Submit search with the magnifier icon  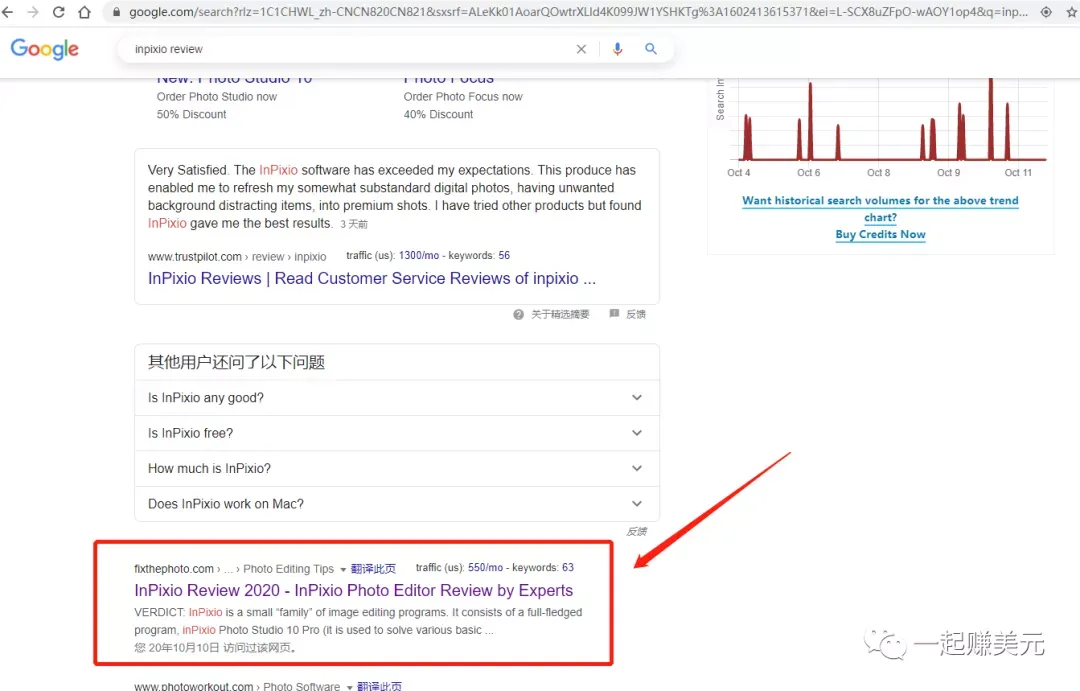point(650,49)
